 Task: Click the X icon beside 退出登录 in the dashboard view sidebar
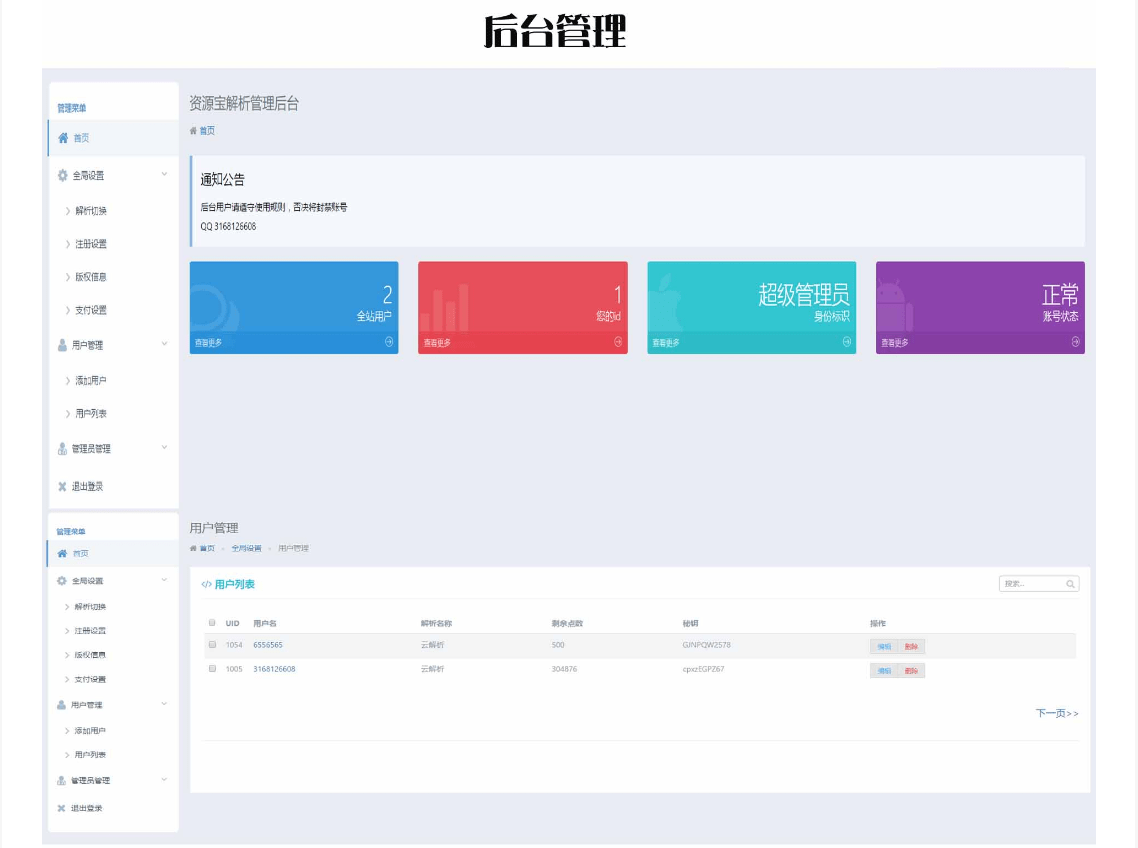62,486
